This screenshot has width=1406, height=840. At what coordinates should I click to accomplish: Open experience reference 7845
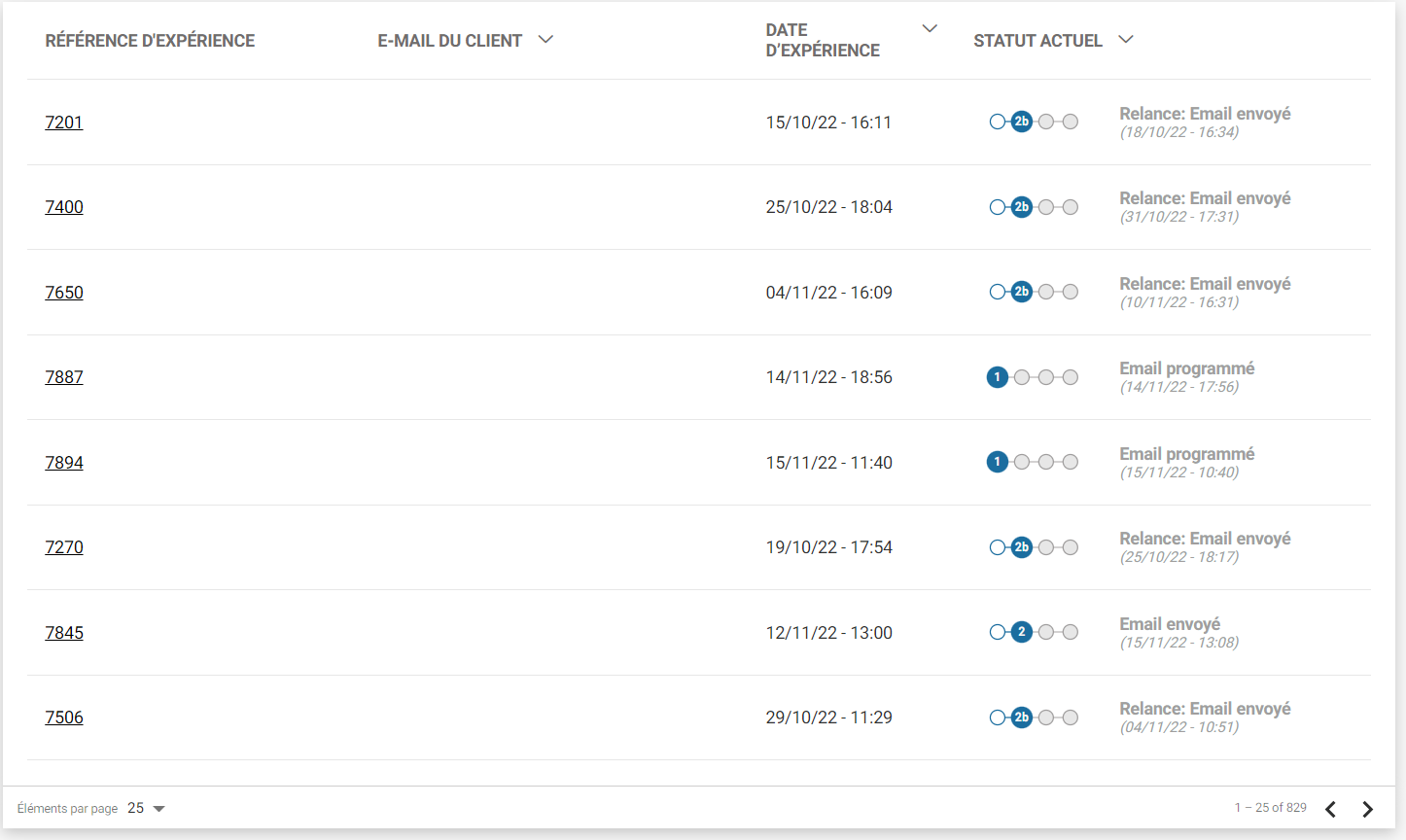click(x=64, y=633)
